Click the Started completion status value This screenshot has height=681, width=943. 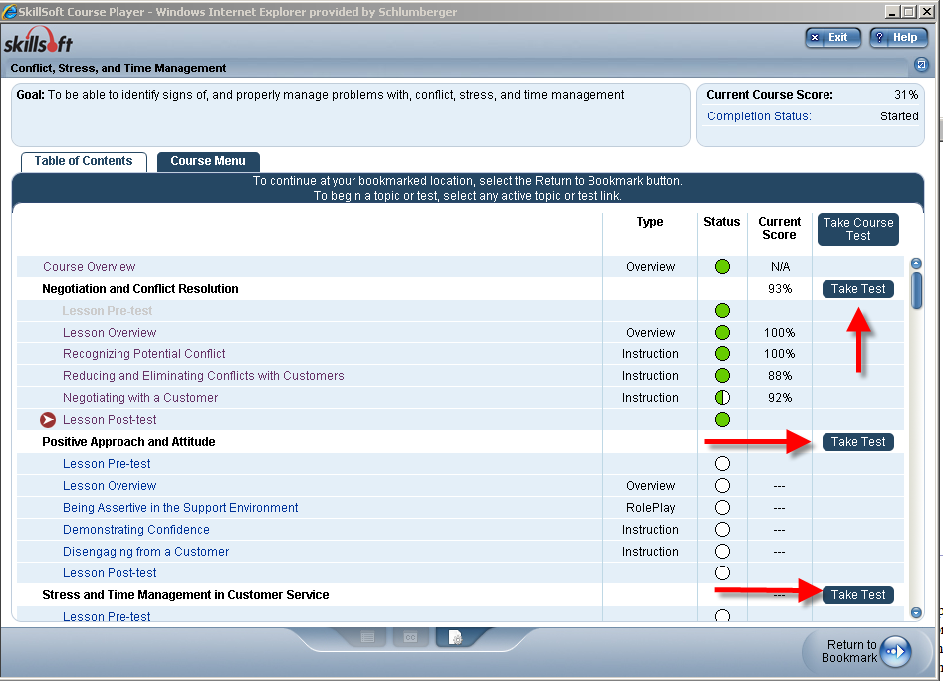[x=899, y=116]
